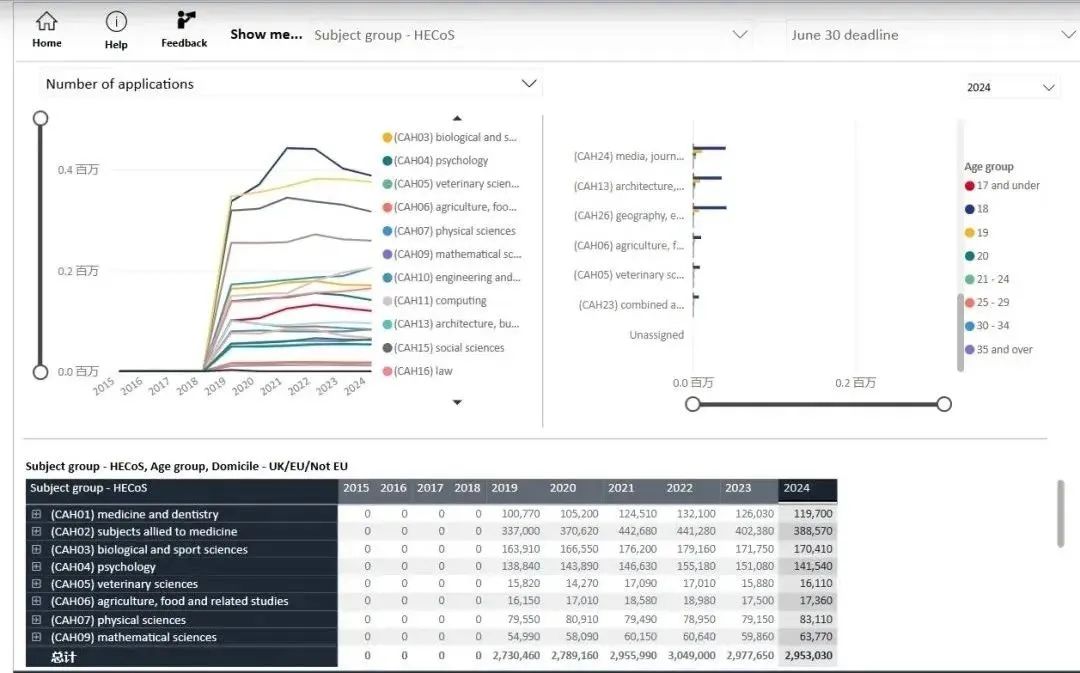This screenshot has height=673, width=1080.
Task: Expand (CAH05) veterinary sciences row
Action: (37, 583)
